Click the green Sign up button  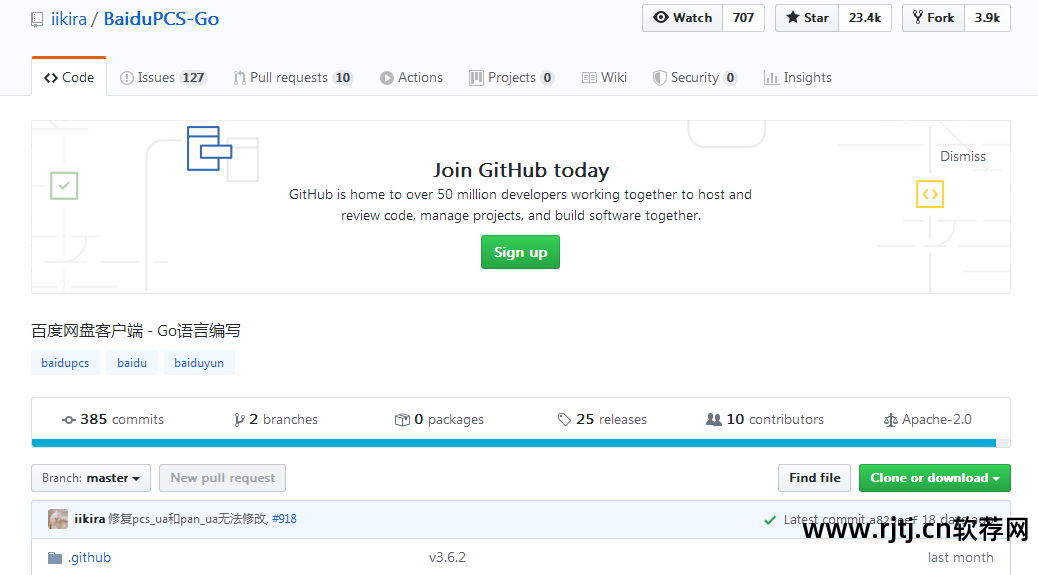point(520,252)
